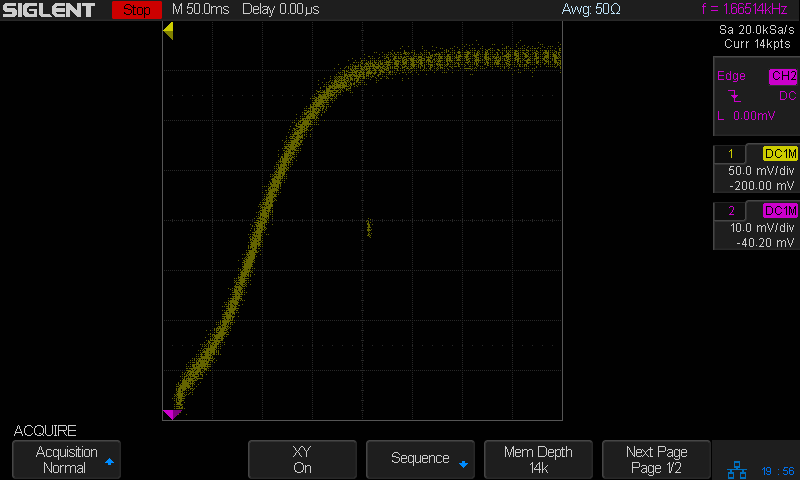
Task: Go to Next Page 1/2
Action: coord(656,459)
